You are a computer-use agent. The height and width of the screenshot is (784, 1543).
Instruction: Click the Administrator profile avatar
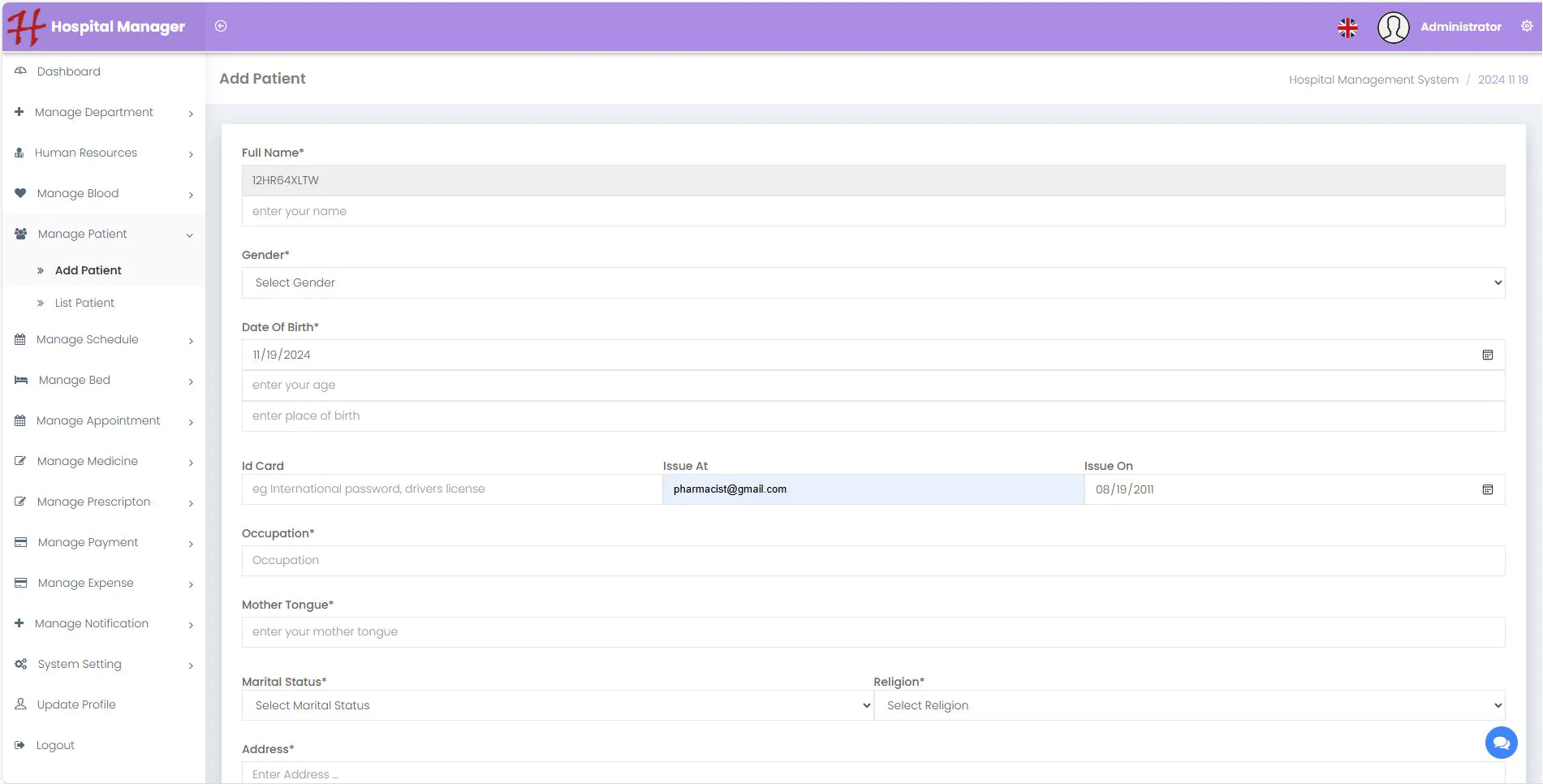pos(1393,28)
